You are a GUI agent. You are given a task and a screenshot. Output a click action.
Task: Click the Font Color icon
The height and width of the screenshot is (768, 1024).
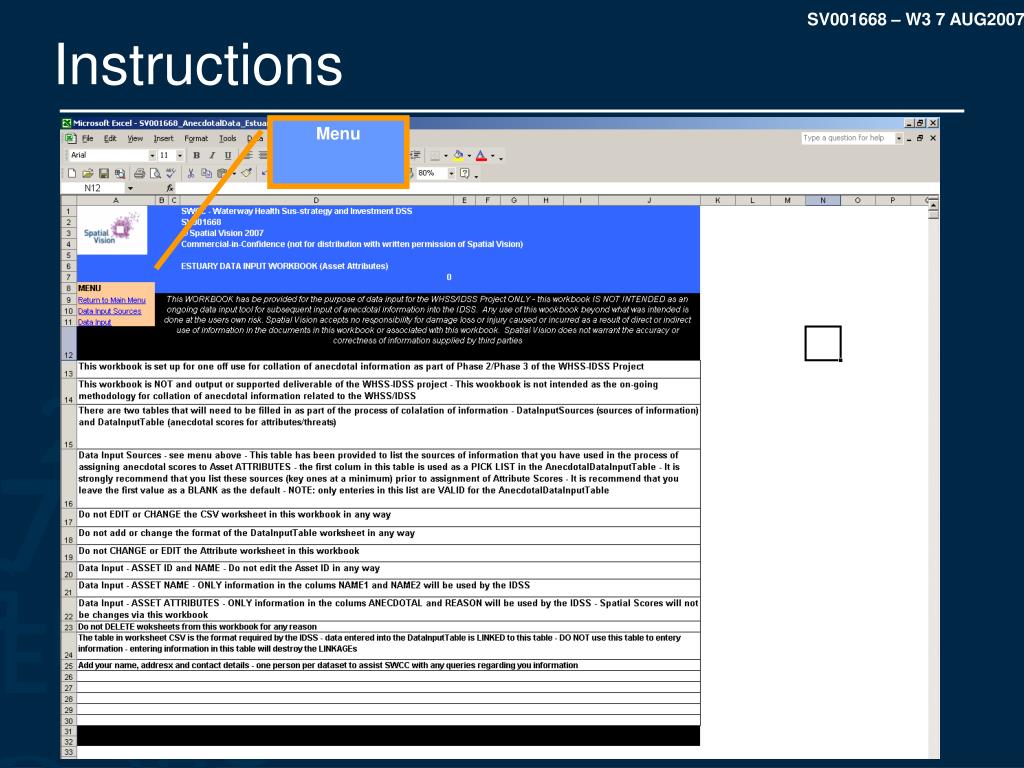click(481, 155)
